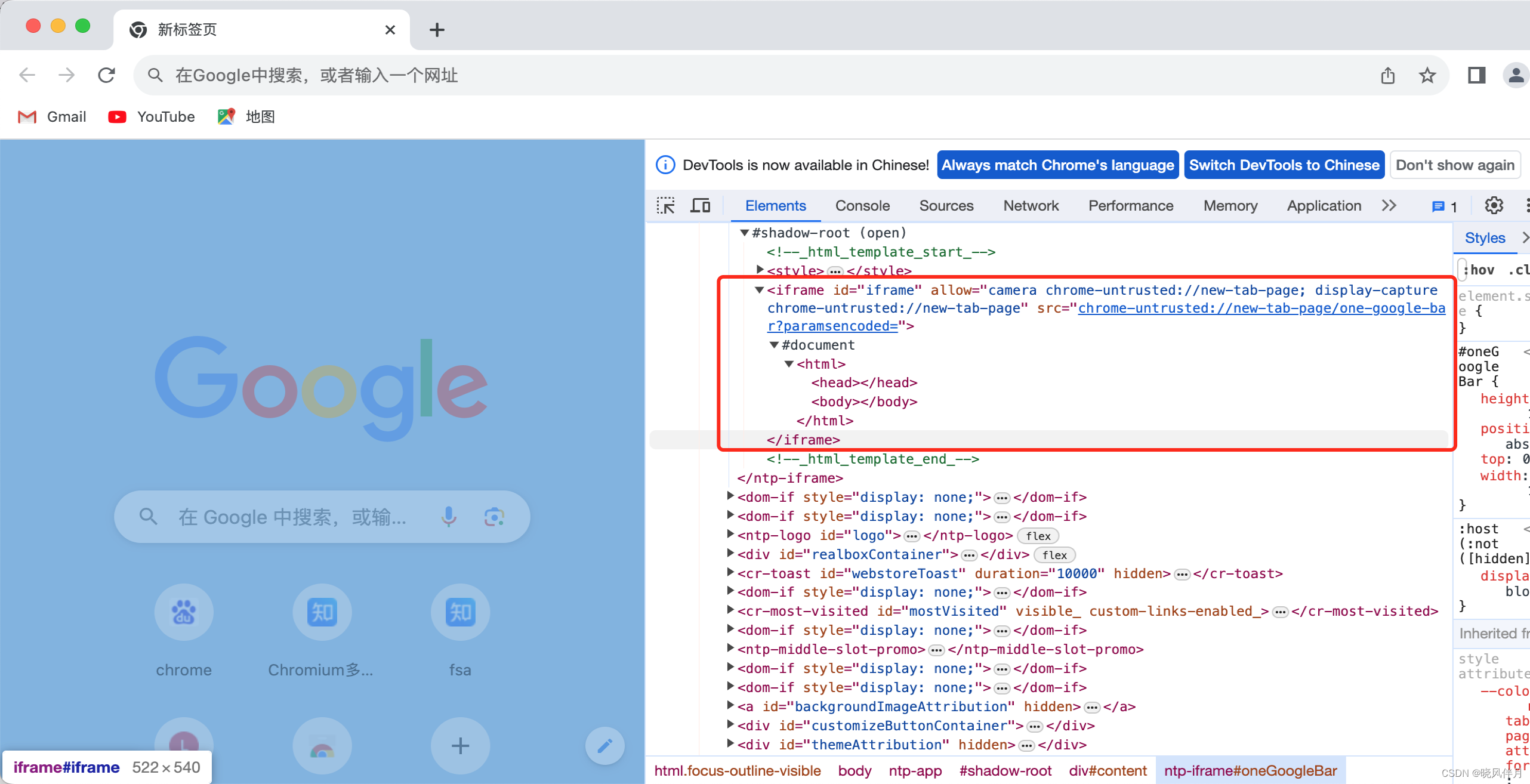Close the 新标签页 tab
This screenshot has width=1530, height=784.
point(390,30)
